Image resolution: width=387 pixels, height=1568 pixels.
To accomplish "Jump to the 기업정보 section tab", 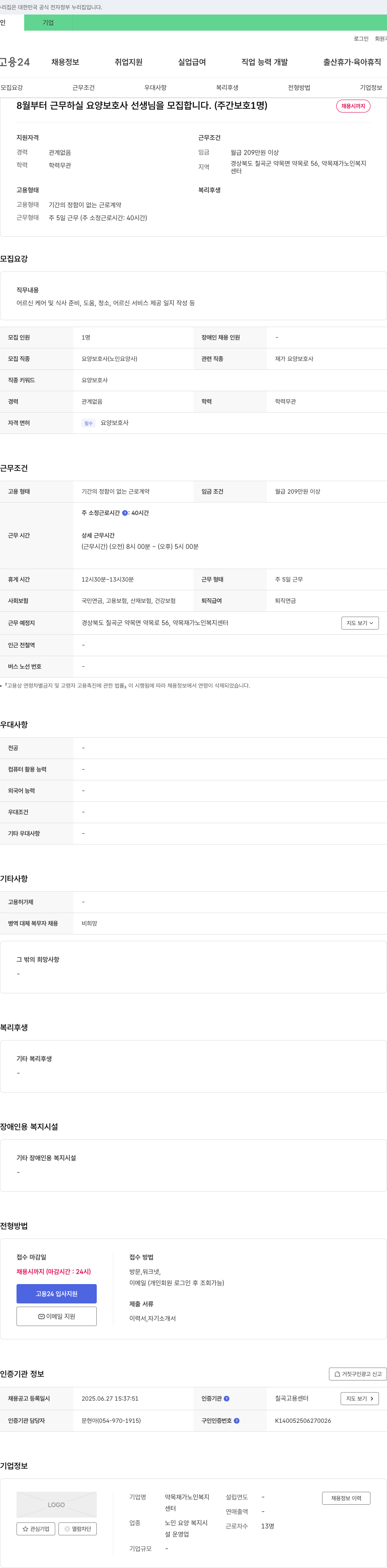I will click(x=370, y=88).
